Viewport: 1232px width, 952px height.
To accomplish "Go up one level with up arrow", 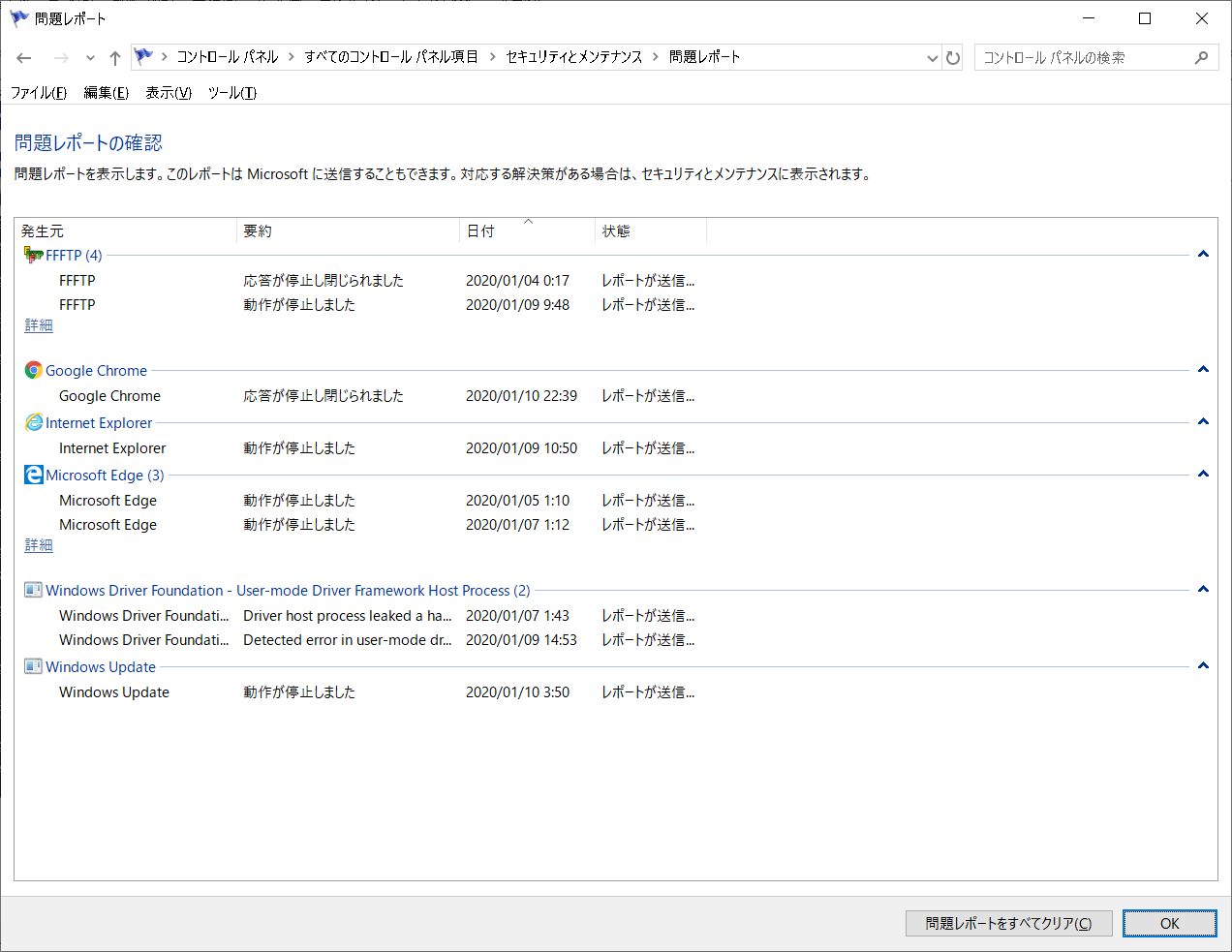I will [115, 58].
